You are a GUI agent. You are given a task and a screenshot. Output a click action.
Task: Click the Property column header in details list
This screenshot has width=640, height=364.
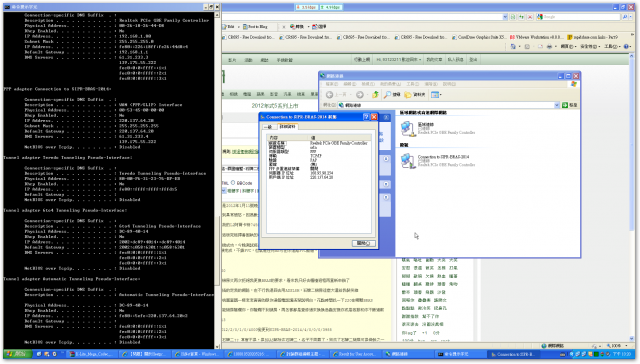pyautogui.click(x=288, y=138)
